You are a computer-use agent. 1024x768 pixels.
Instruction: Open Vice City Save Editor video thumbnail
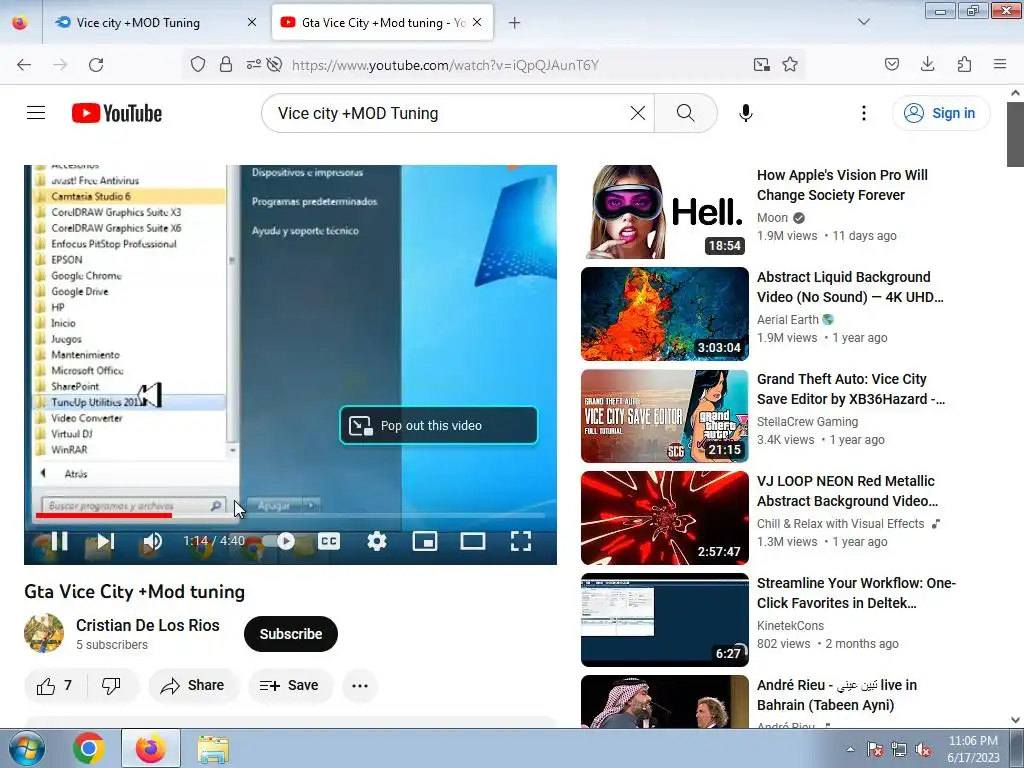(x=665, y=416)
